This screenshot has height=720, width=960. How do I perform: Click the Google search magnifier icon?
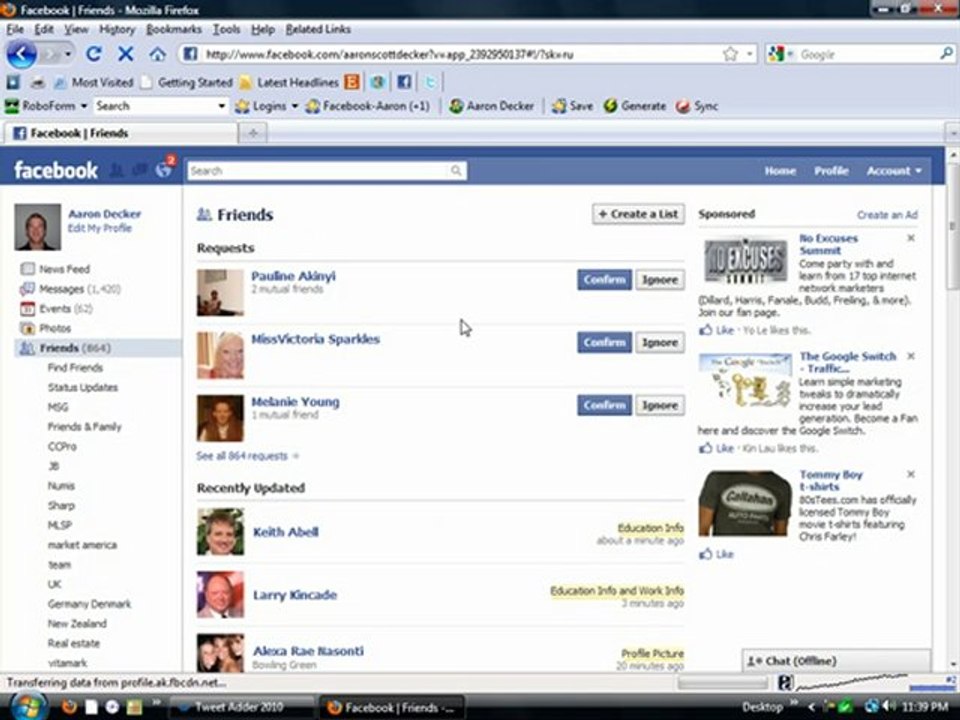point(946,54)
